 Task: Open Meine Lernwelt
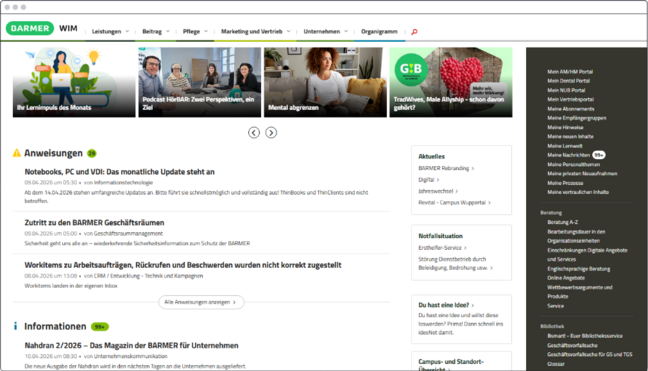(x=565, y=146)
